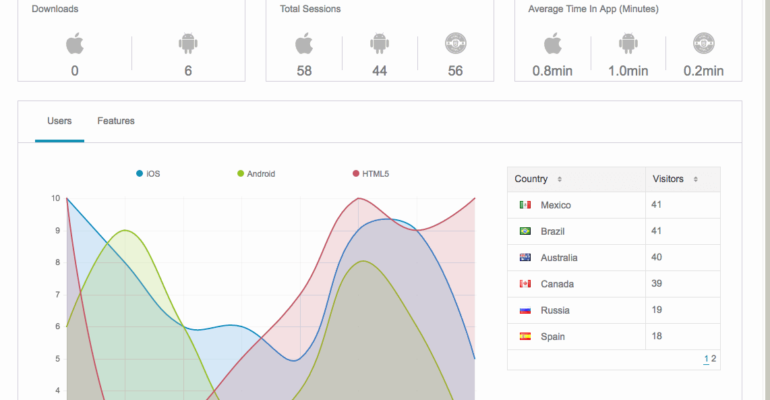Click the Downloads card title
Screen dimensions: 770x400
55,9
